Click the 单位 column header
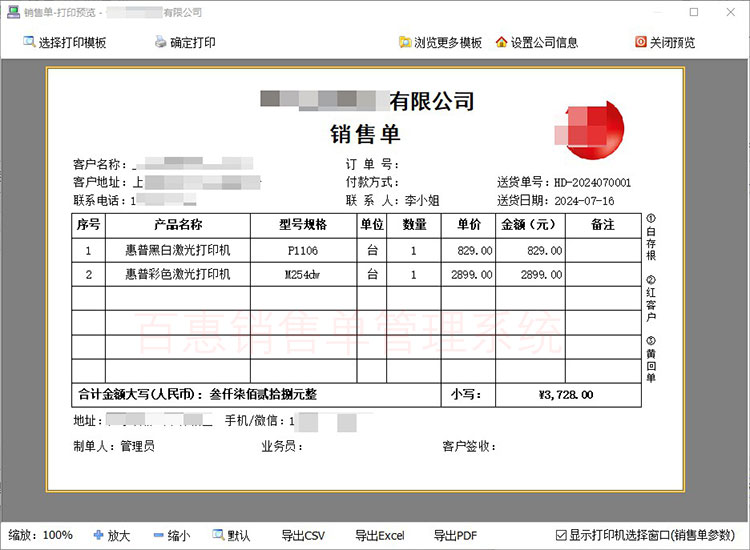750x550 pixels. click(x=372, y=224)
